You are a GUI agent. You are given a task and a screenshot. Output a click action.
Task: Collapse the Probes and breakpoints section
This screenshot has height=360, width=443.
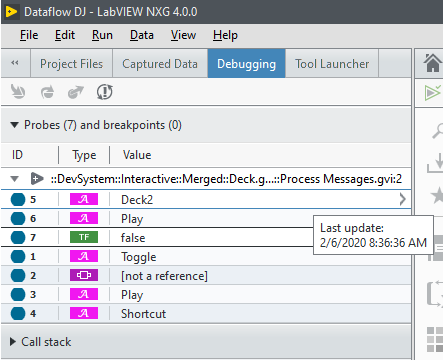tap(14, 125)
